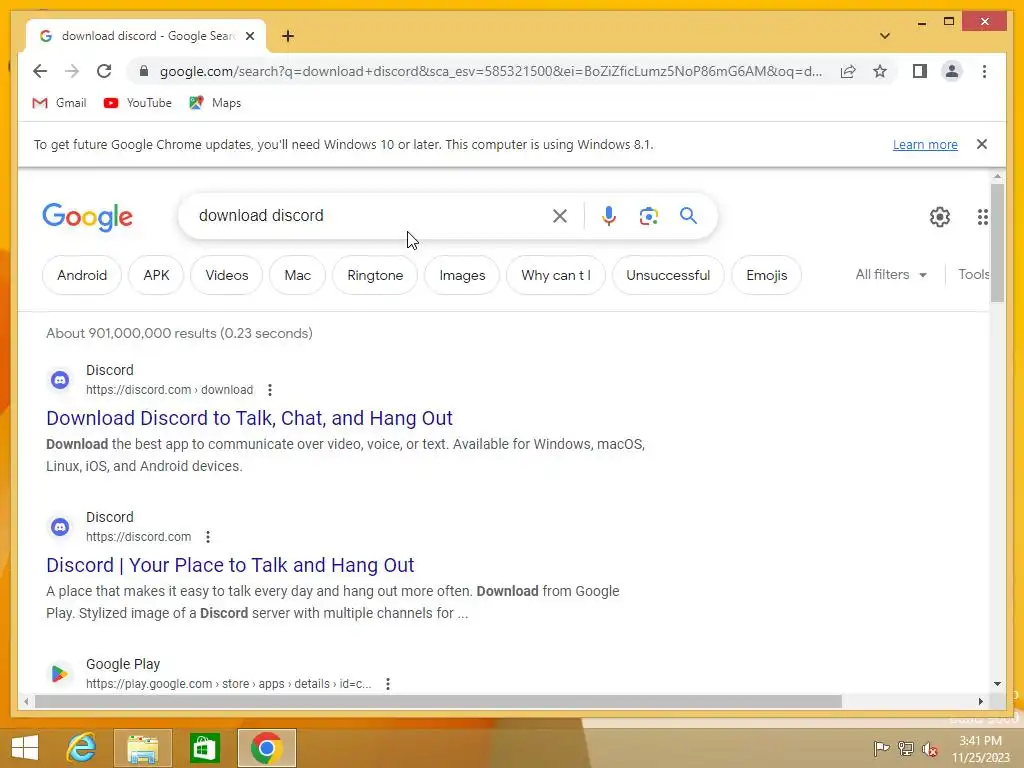Dismiss the Chrome update infobar
This screenshot has height=768, width=1024.
pos(982,144)
